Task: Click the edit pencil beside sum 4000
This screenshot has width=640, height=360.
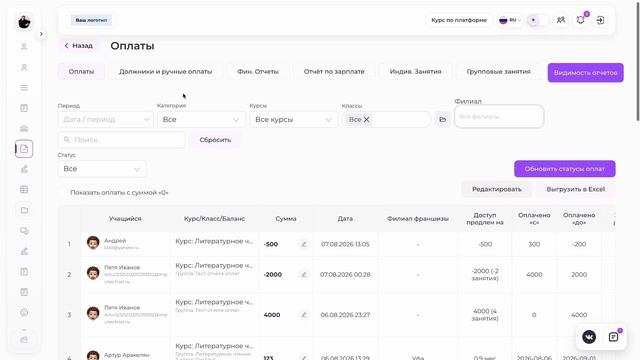Action: point(303,315)
